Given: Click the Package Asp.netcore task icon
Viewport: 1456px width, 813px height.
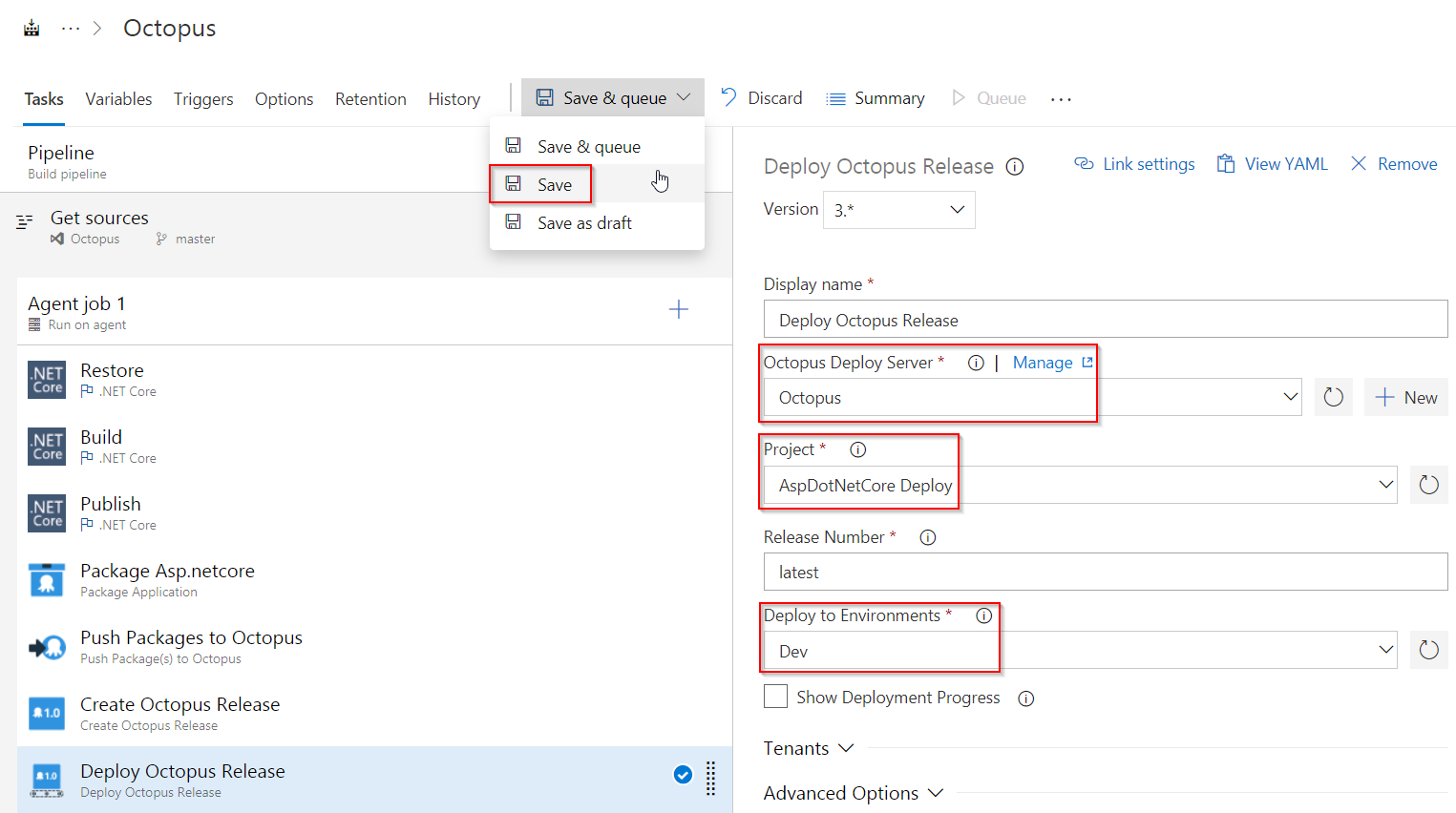Looking at the screenshot, I should [x=47, y=580].
